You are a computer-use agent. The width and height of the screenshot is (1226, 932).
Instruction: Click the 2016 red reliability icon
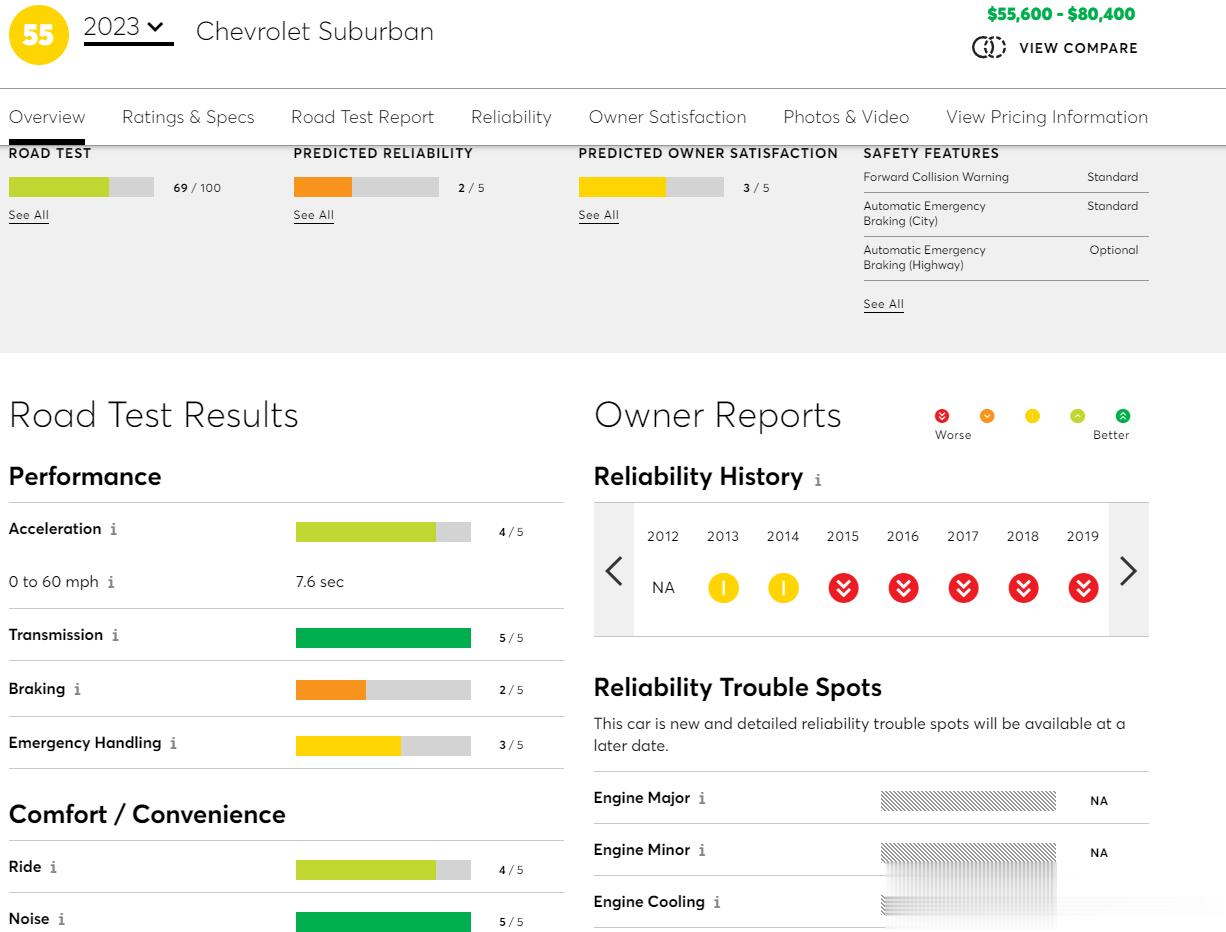(903, 588)
